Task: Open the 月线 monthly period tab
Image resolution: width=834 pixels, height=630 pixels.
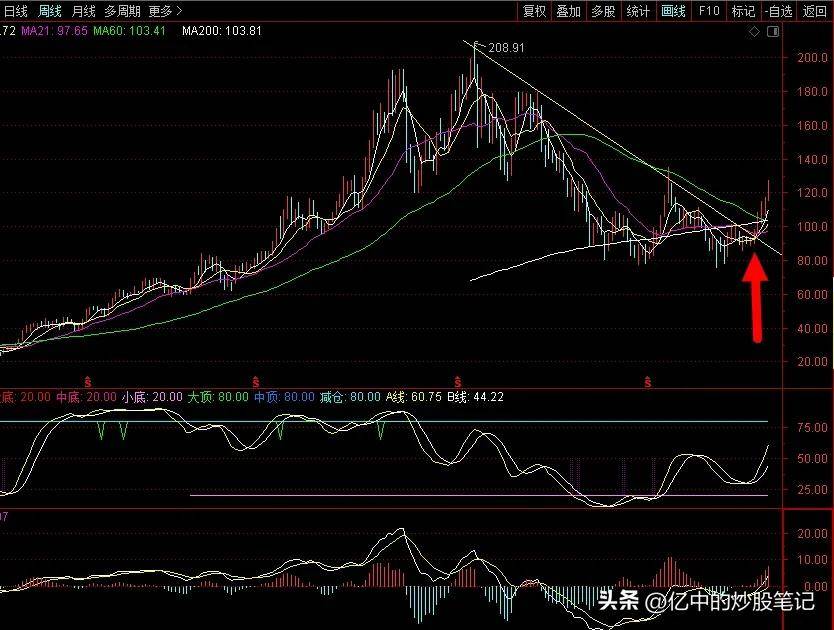Action: click(84, 11)
